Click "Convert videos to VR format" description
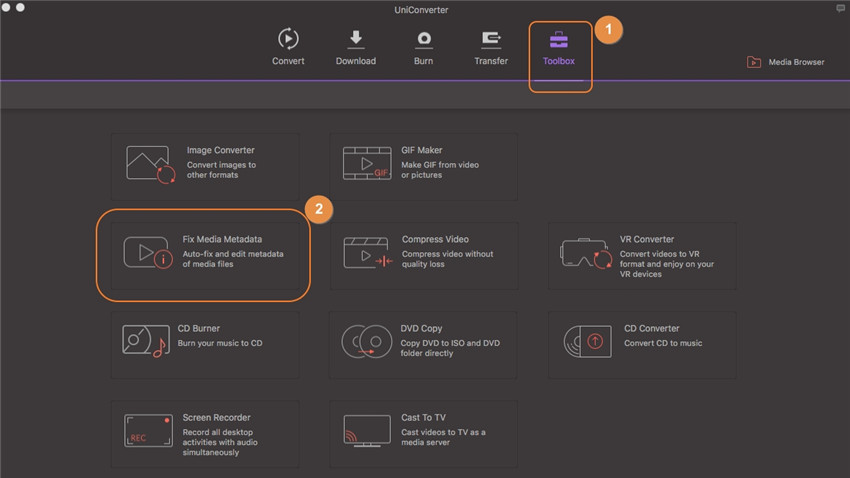This screenshot has width=850, height=478. [667, 264]
